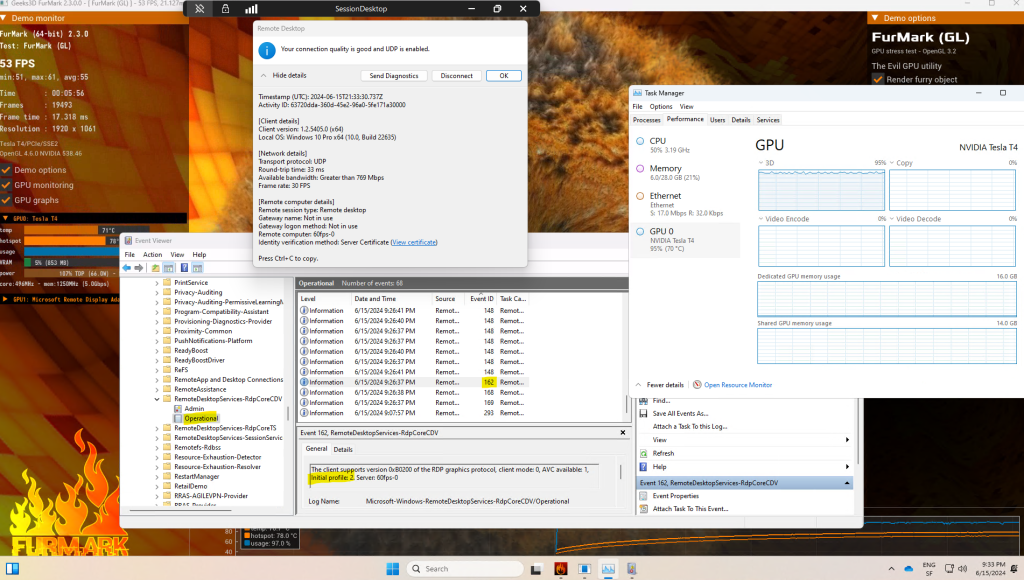The height and width of the screenshot is (580, 1024).
Task: Click the volume speaker tray icon
Action: pos(963,568)
